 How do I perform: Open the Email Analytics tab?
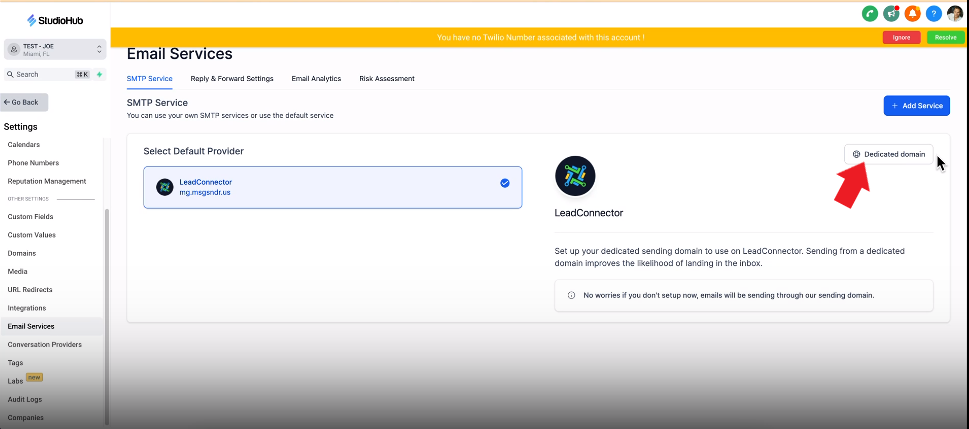coord(316,79)
